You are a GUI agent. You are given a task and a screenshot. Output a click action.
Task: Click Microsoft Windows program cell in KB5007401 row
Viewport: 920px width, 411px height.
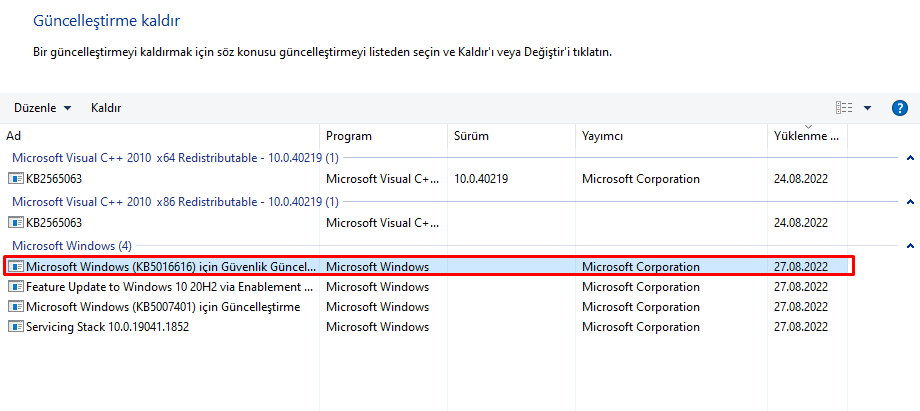click(x=377, y=306)
